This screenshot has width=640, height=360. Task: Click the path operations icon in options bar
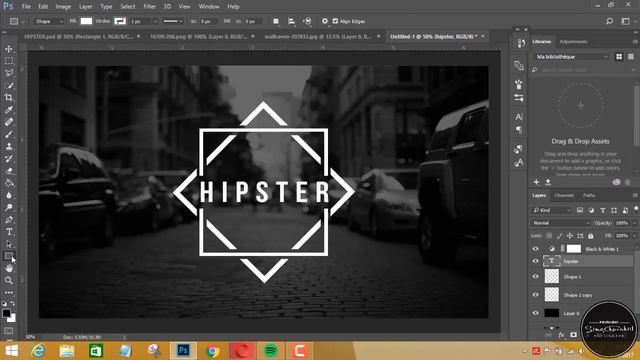[x=276, y=21]
